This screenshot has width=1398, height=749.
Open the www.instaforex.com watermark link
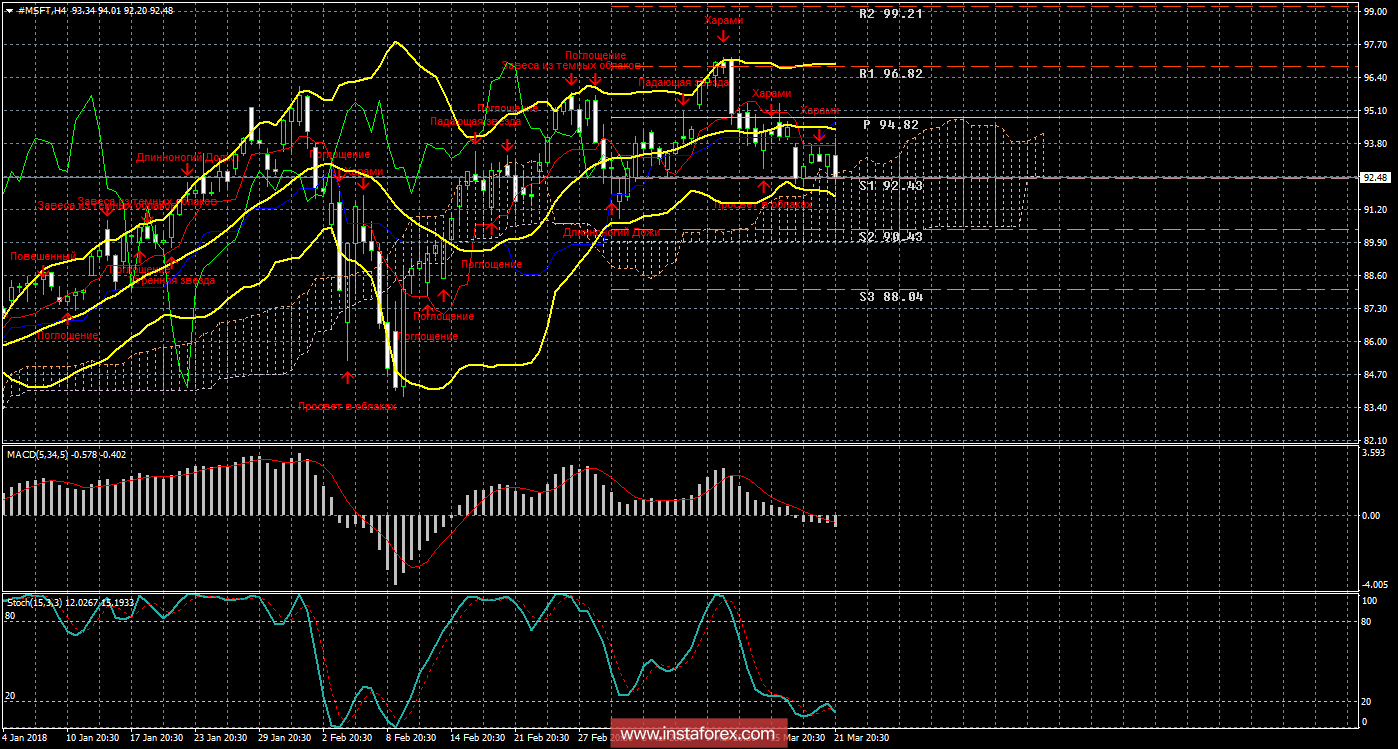click(697, 734)
